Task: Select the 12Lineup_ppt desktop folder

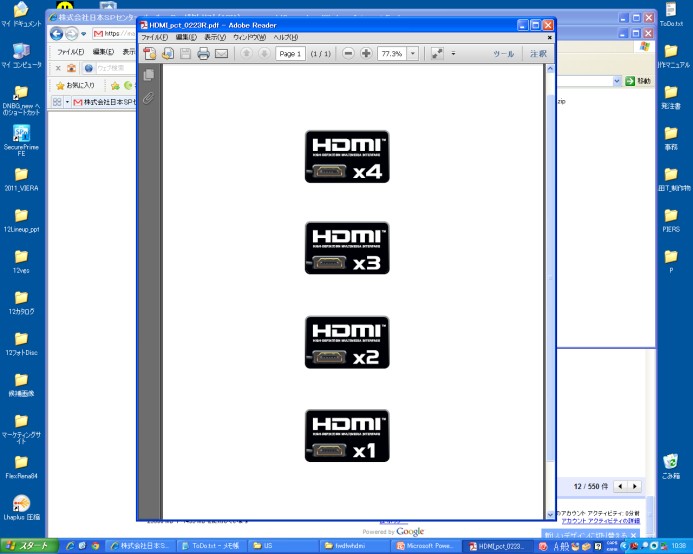Action: pyautogui.click(x=21, y=221)
